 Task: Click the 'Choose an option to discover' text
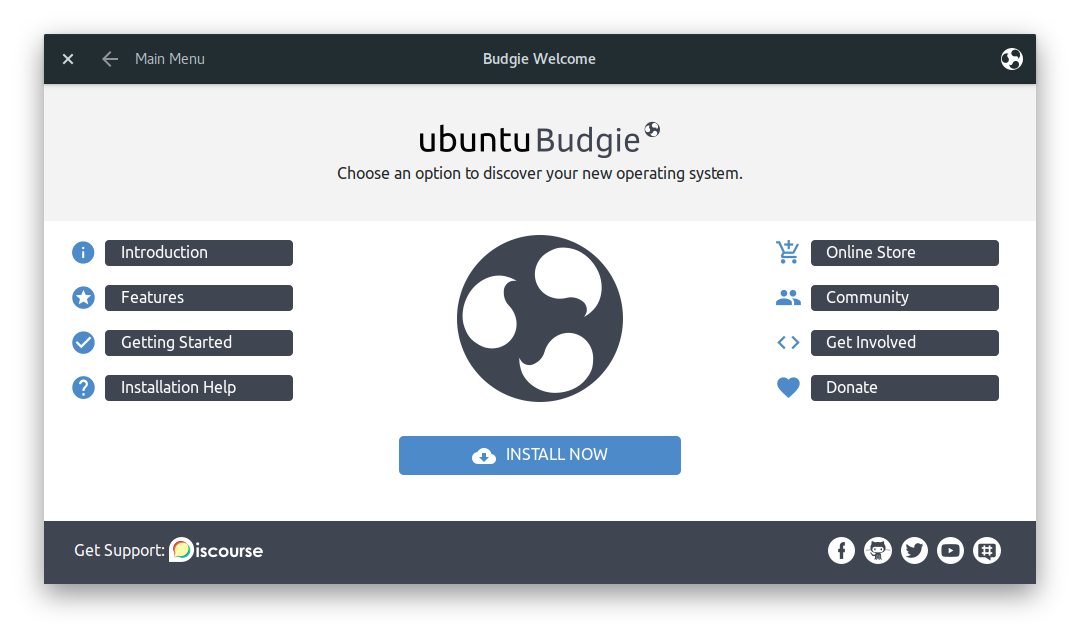540,173
